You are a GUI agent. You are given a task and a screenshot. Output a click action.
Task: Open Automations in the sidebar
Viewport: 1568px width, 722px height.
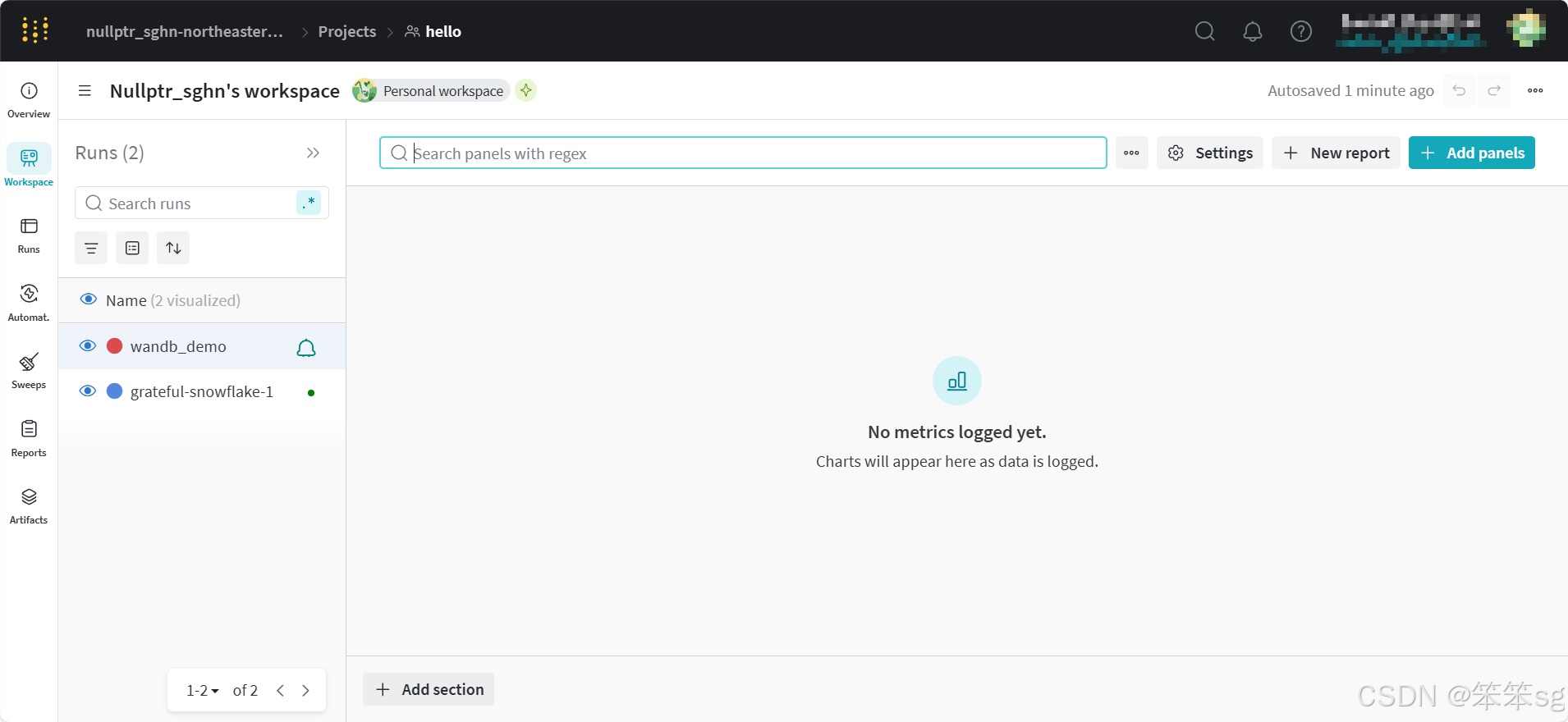pos(29,303)
